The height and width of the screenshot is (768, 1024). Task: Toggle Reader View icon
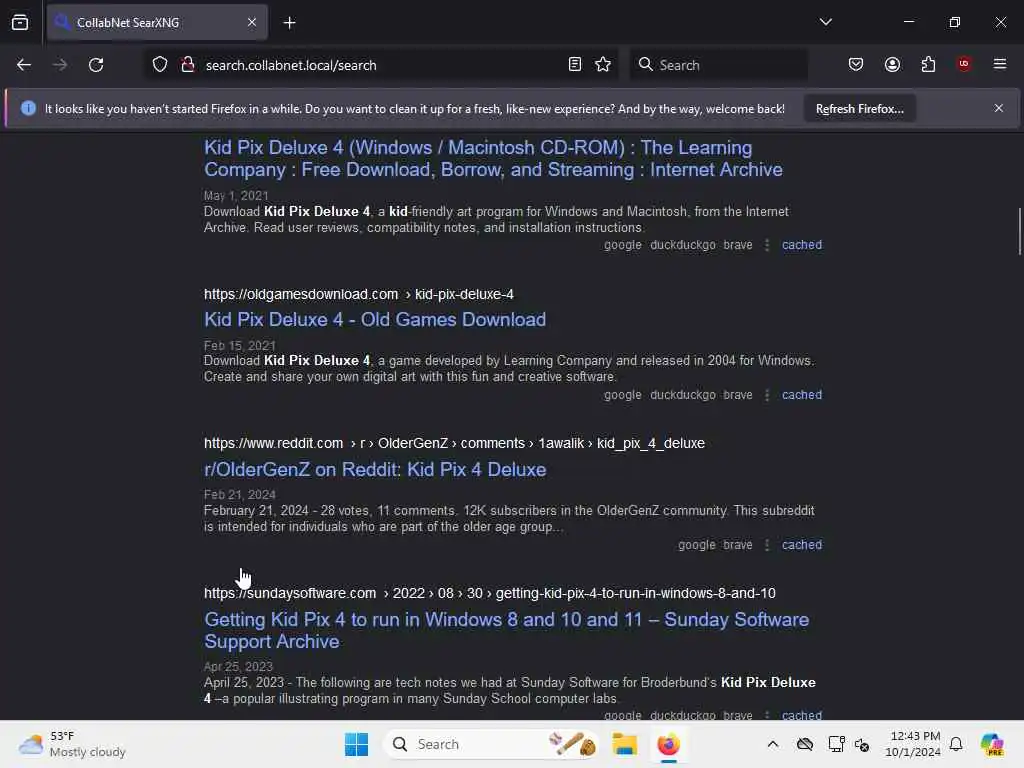(575, 65)
